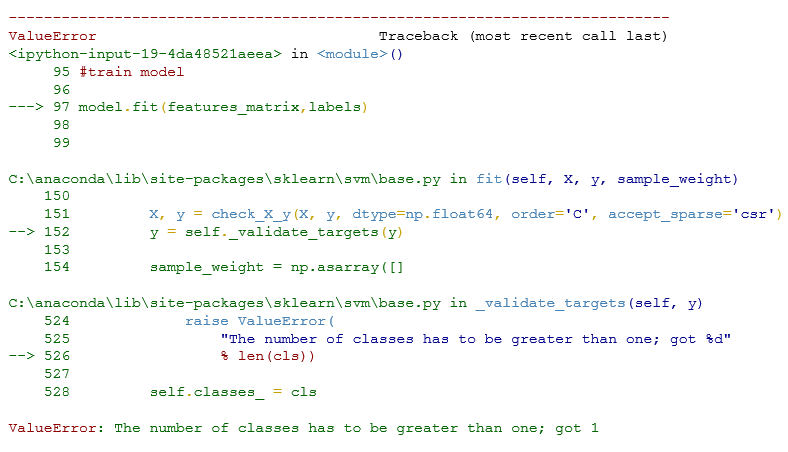Click the red ValueError heading at top

pos(52,36)
